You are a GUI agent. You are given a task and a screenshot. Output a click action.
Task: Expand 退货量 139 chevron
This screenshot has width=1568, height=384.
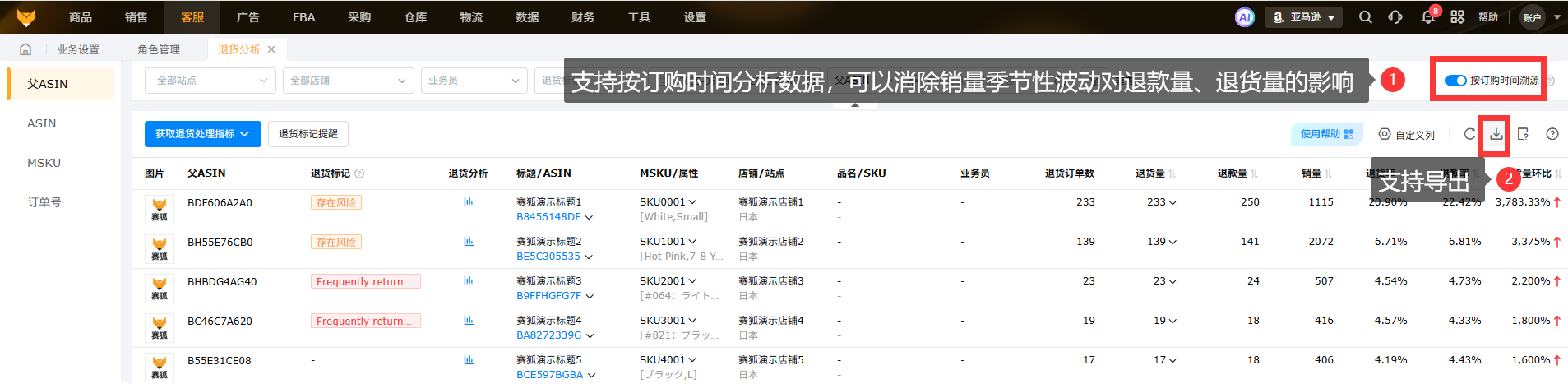click(x=1173, y=242)
